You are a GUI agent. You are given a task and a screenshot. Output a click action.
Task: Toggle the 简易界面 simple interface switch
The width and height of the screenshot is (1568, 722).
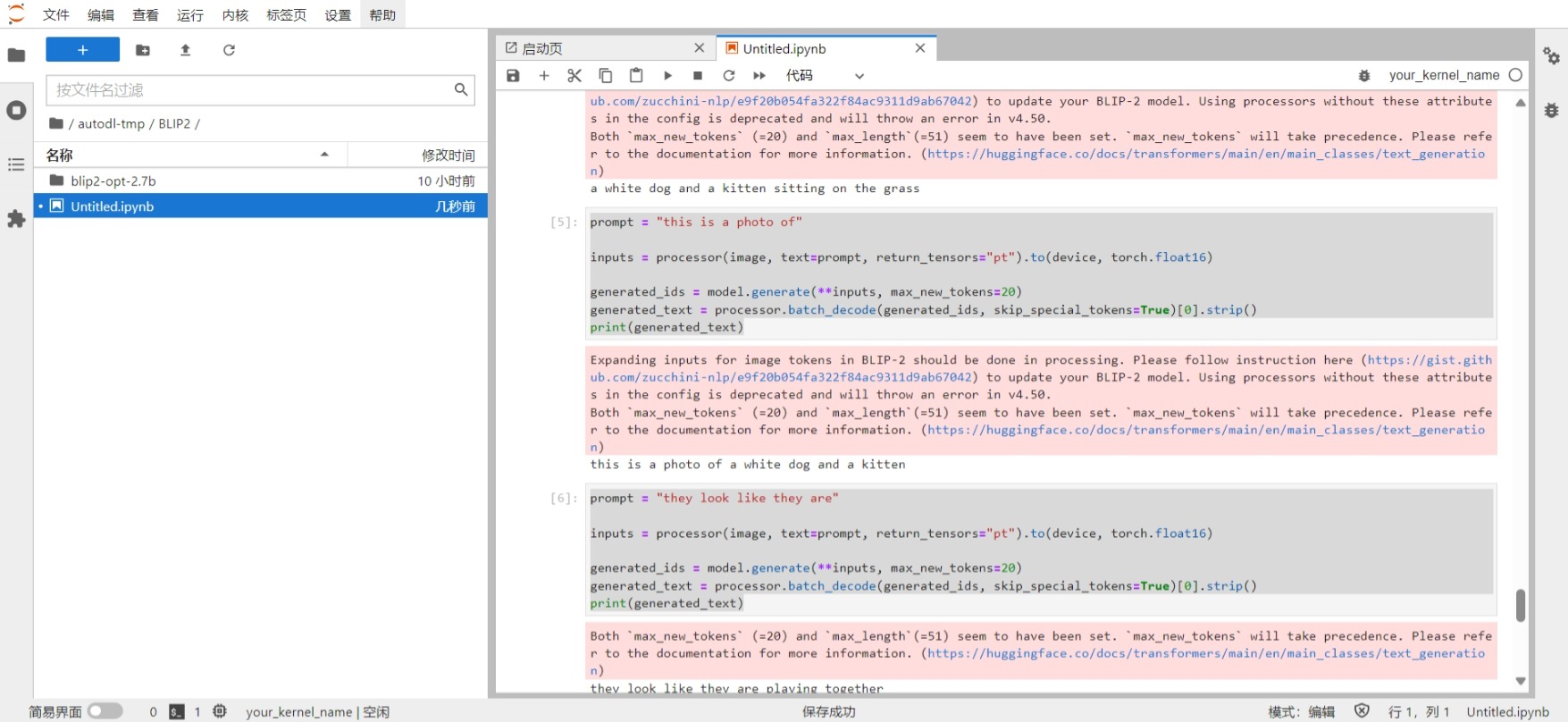pos(105,711)
